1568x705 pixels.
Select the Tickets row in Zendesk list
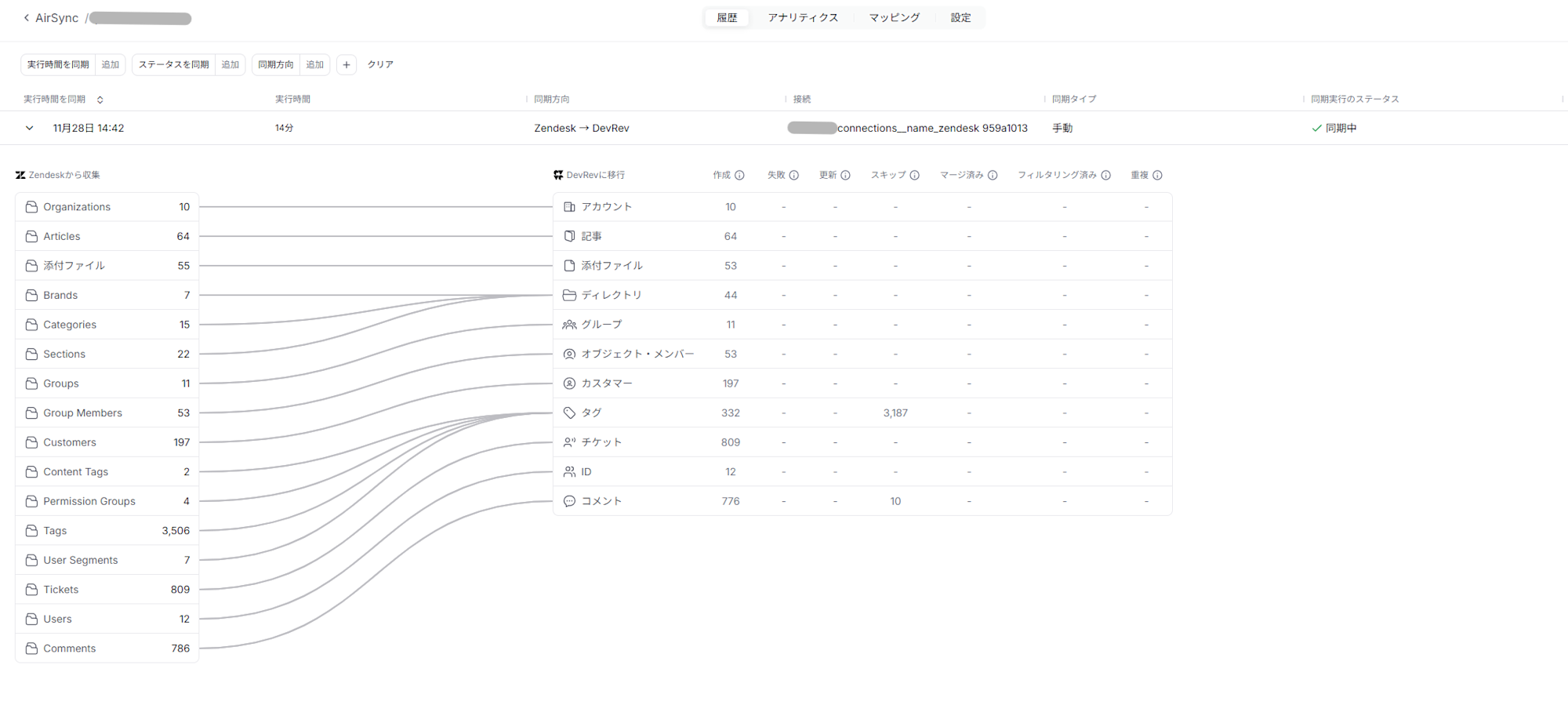pos(107,590)
